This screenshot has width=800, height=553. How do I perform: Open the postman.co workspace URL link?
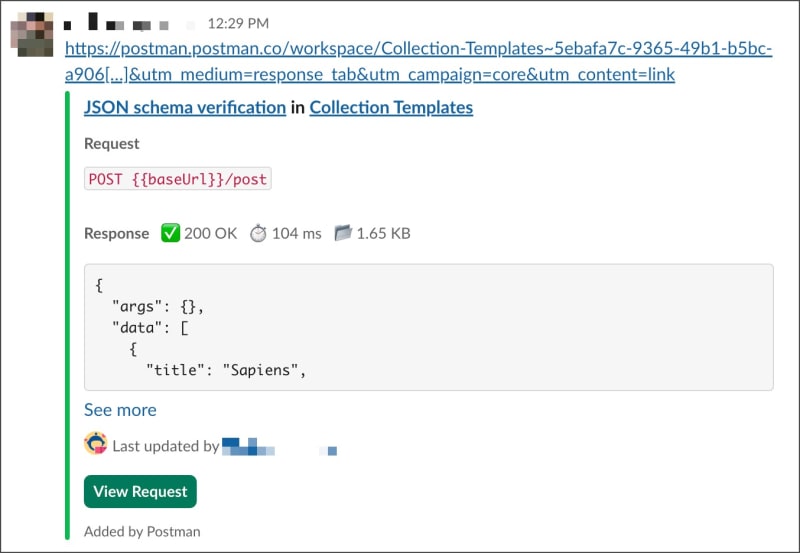(418, 61)
